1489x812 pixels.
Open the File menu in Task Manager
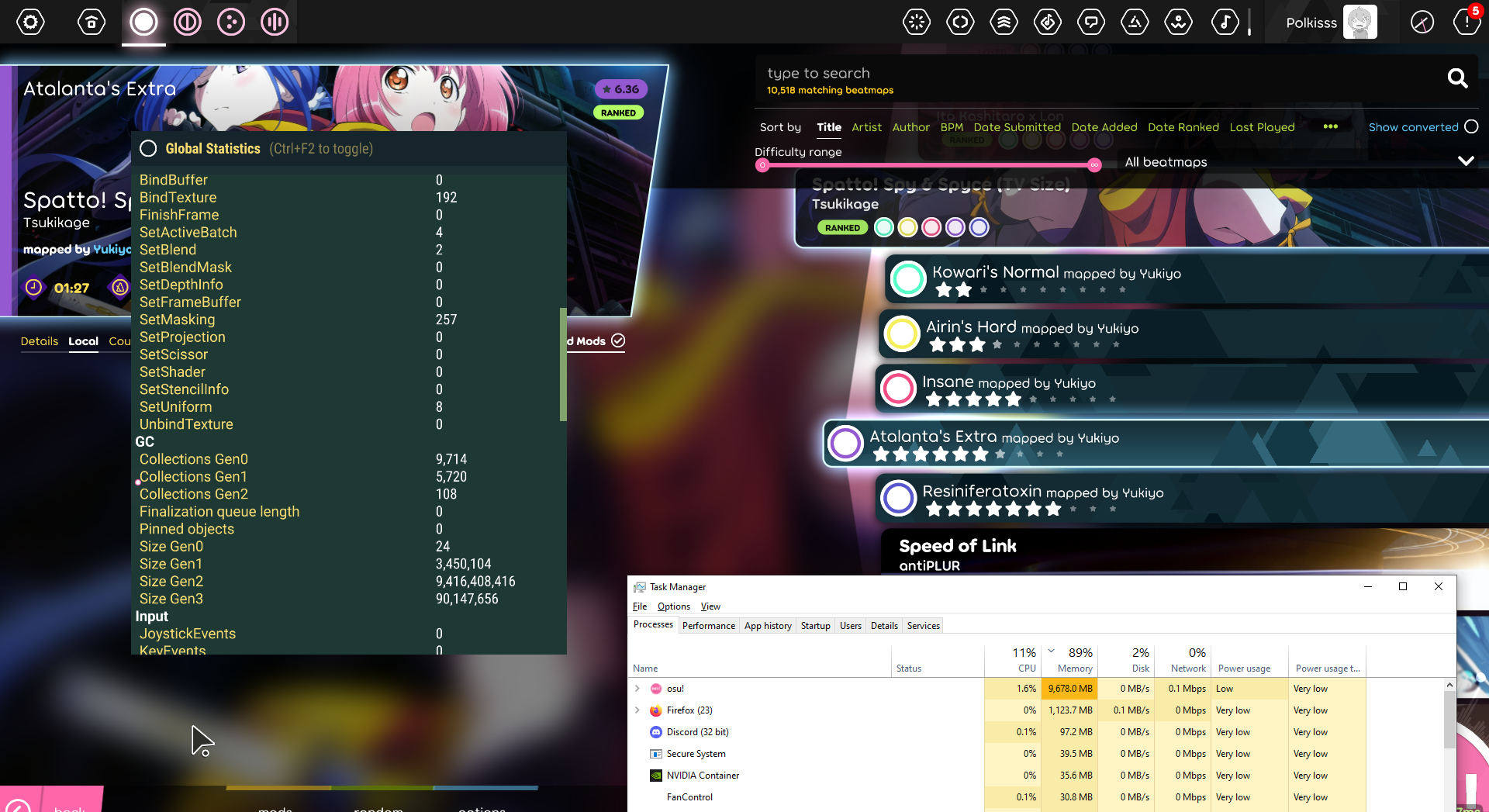[640, 606]
